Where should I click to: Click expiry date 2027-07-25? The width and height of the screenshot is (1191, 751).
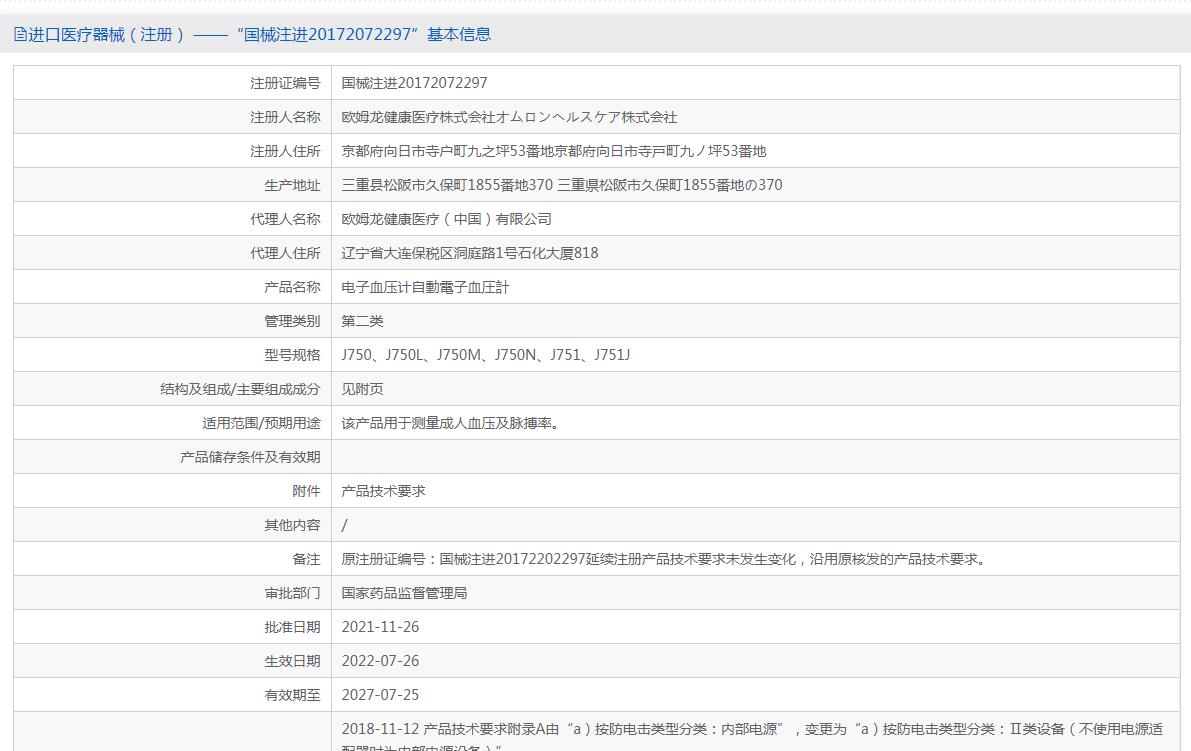click(380, 695)
